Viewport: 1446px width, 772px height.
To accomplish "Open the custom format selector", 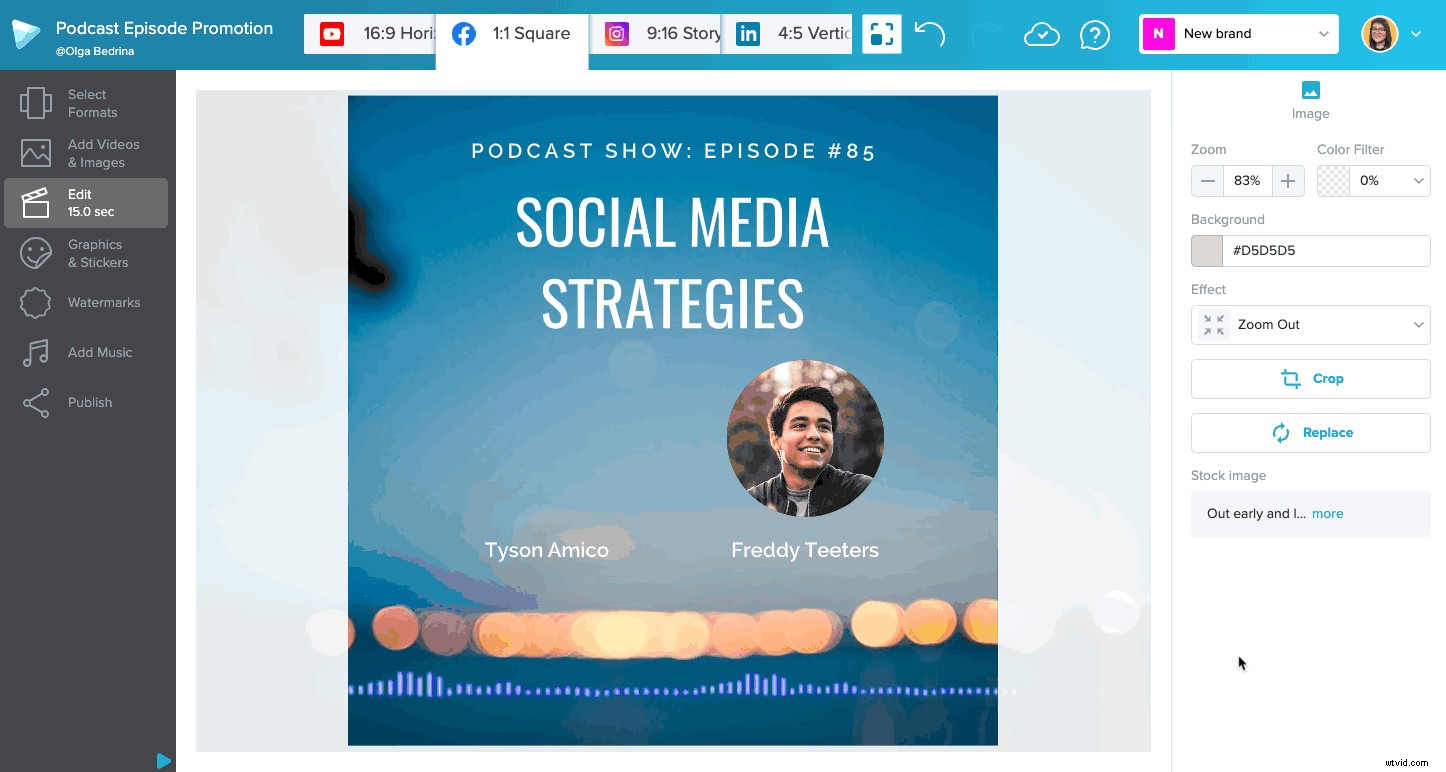I will click(x=881, y=33).
